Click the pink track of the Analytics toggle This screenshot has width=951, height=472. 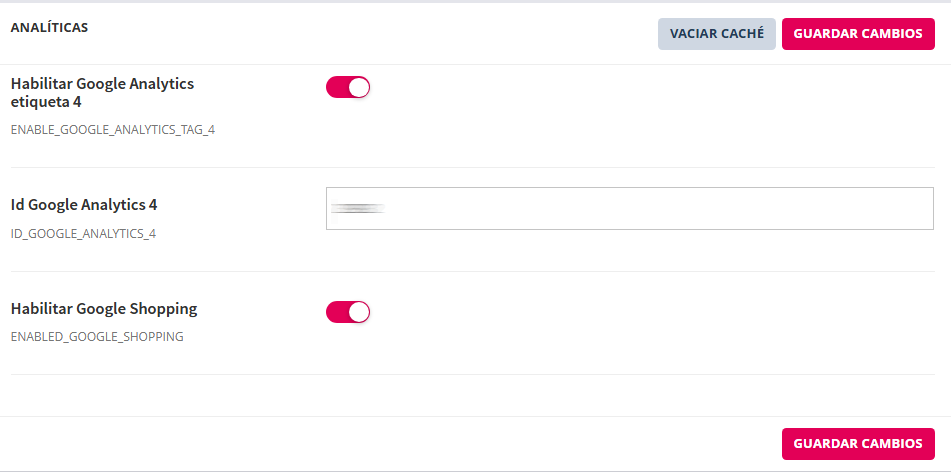point(337,87)
